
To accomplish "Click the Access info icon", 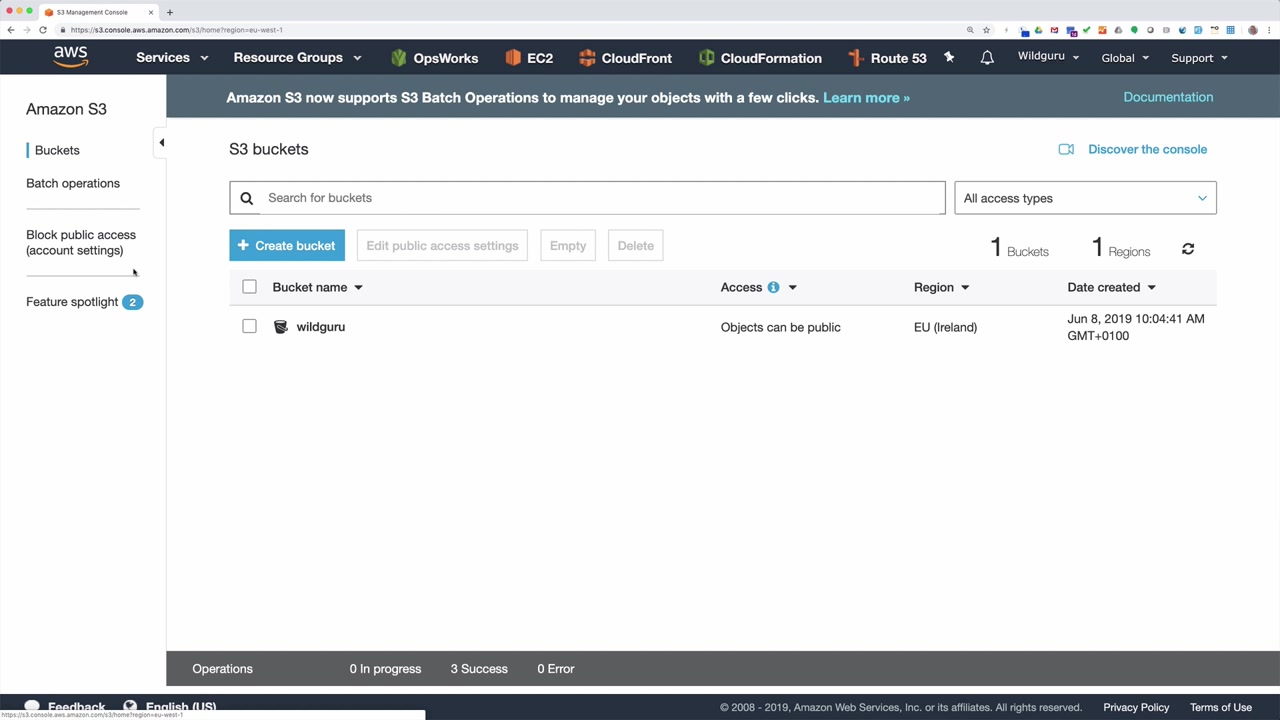I will (x=773, y=287).
